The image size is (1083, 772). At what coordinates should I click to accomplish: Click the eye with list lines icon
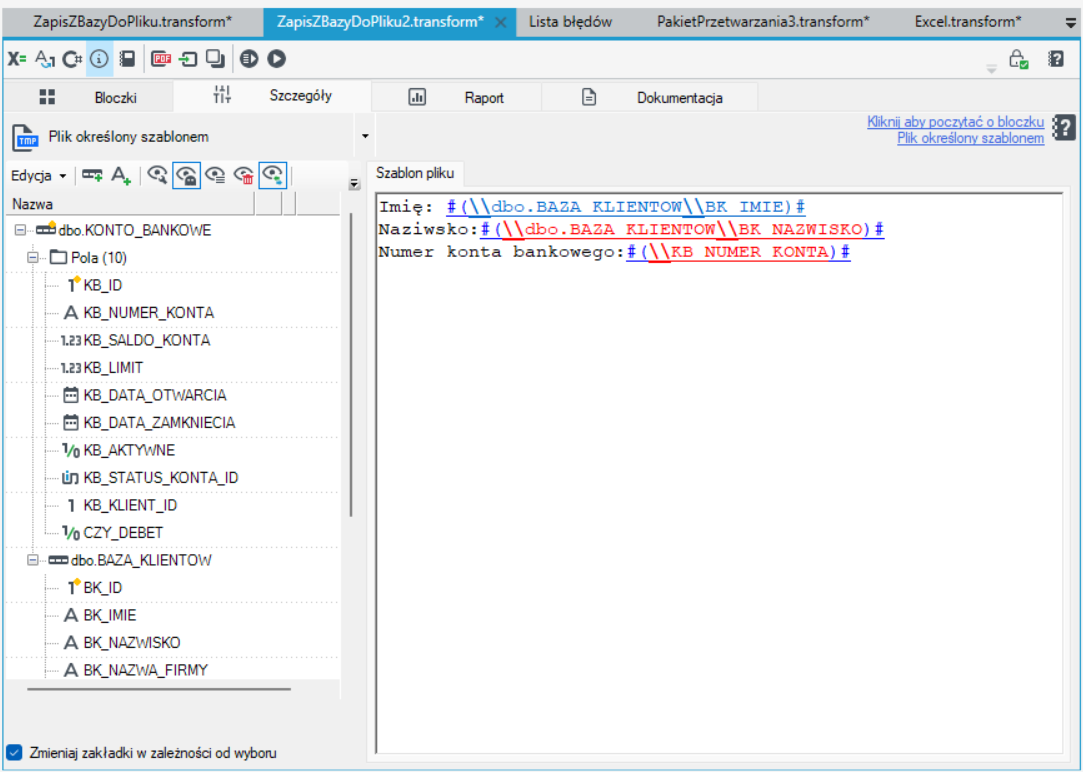(x=215, y=176)
